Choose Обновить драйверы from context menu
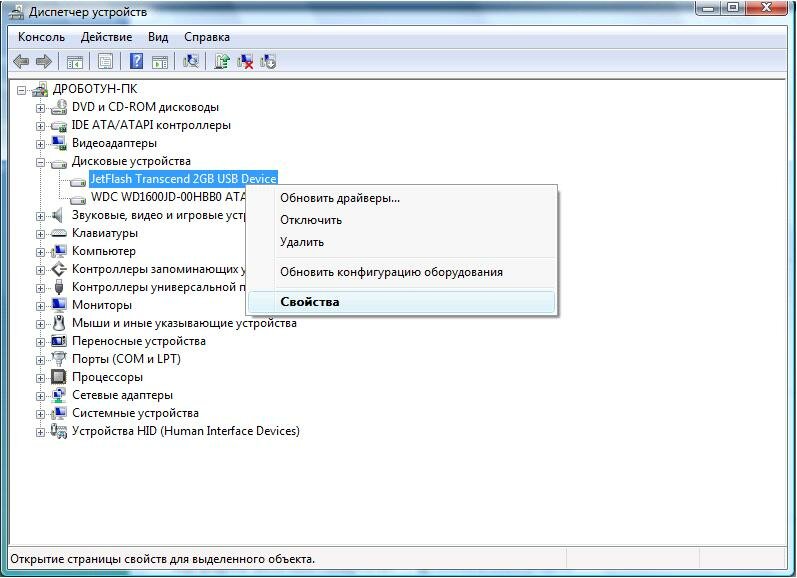This screenshot has height=578, width=797. click(x=402, y=198)
